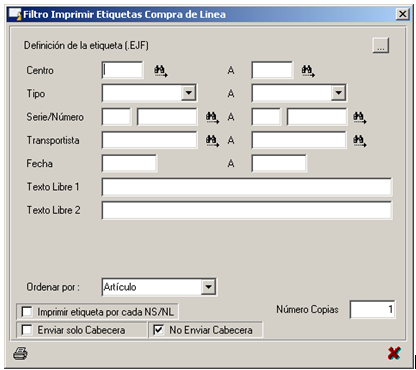
Task: Open the start Tipo dropdown
Action: [189, 93]
